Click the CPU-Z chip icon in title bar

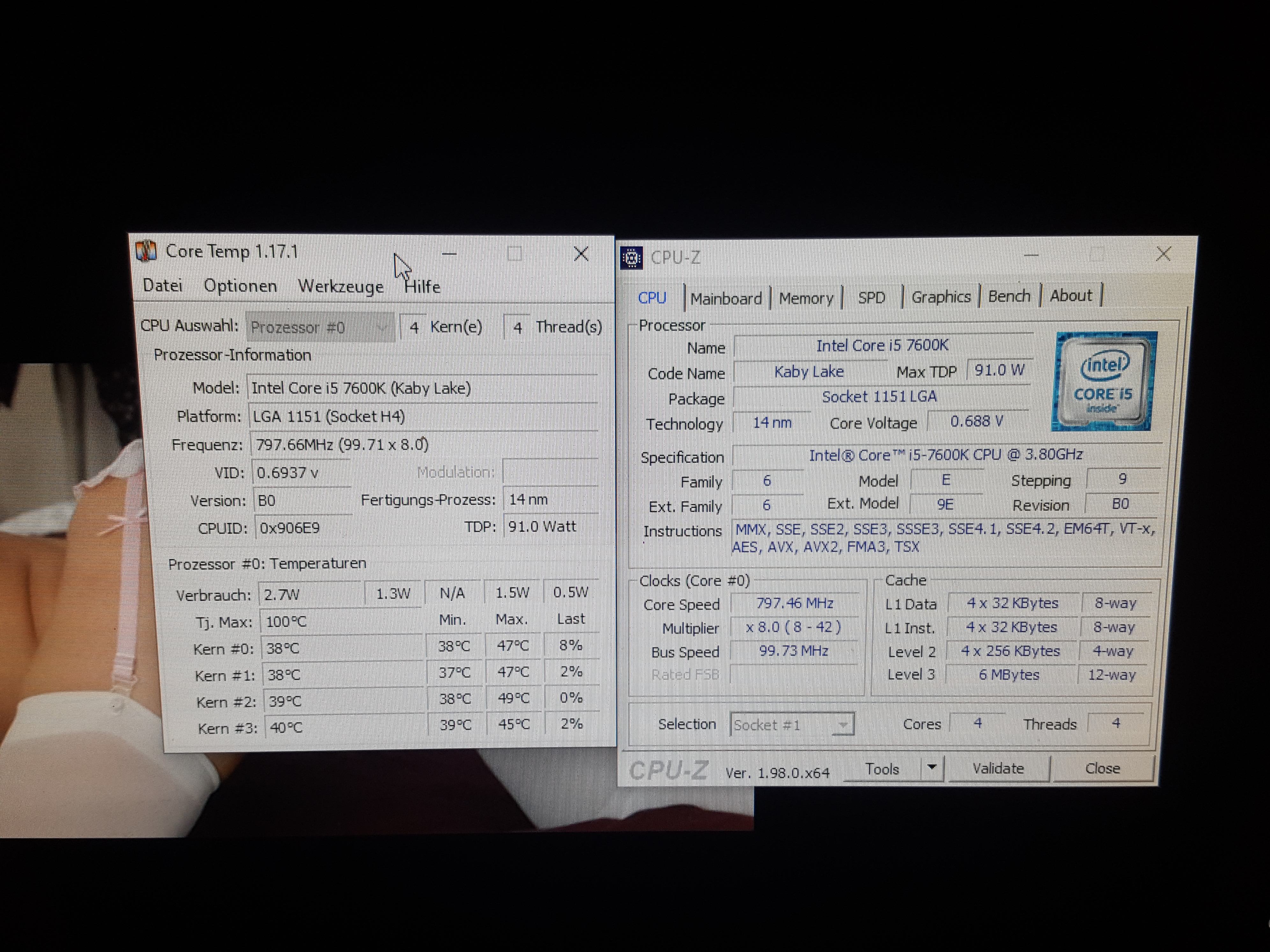pyautogui.click(x=631, y=258)
